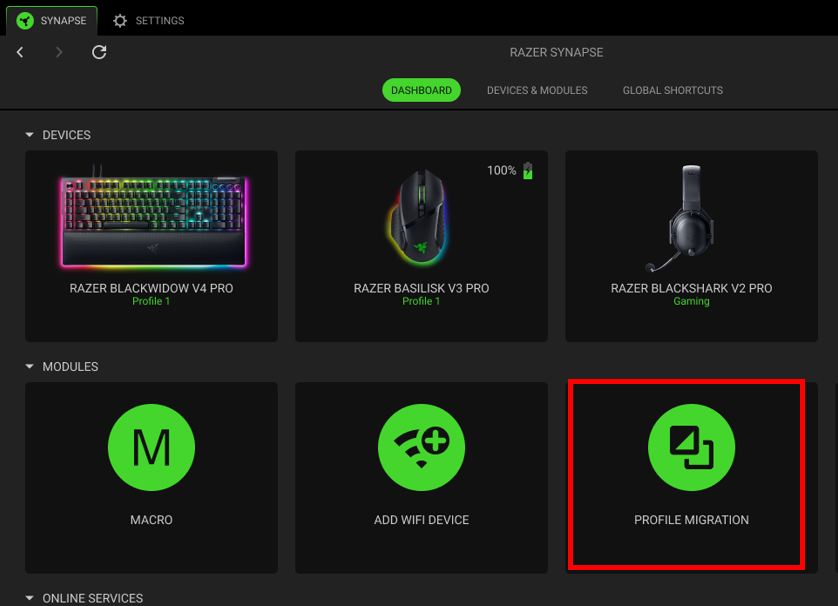838x606 pixels.
Task: Open the Global Shortcuts tab
Action: pyautogui.click(x=672, y=90)
